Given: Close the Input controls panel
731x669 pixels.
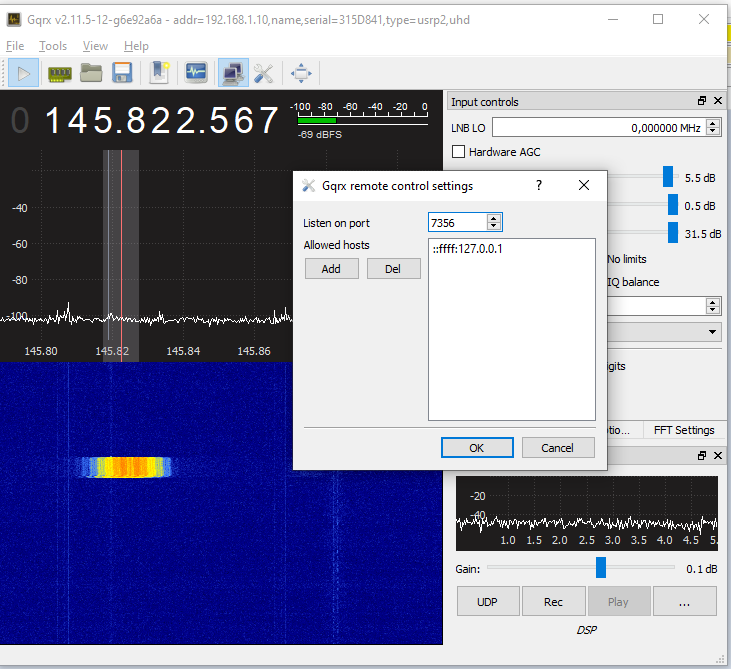Looking at the screenshot, I should [718, 101].
